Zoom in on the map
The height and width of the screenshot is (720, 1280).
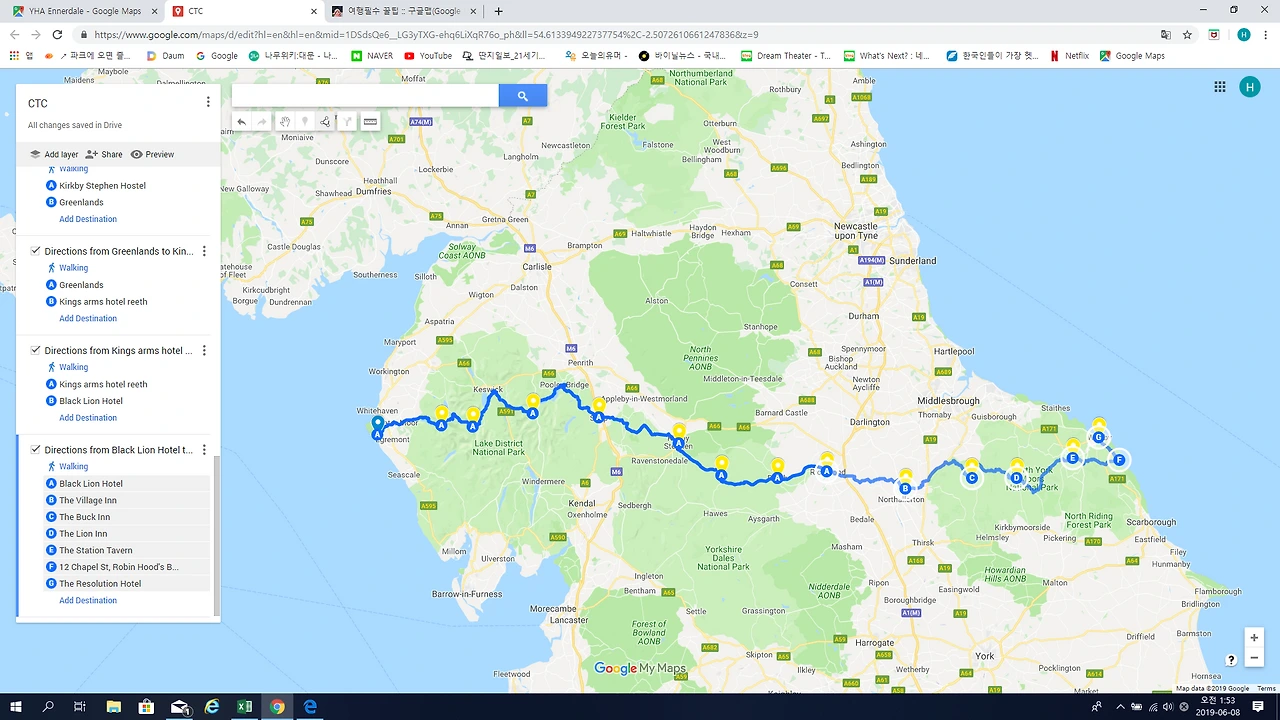click(1254, 638)
